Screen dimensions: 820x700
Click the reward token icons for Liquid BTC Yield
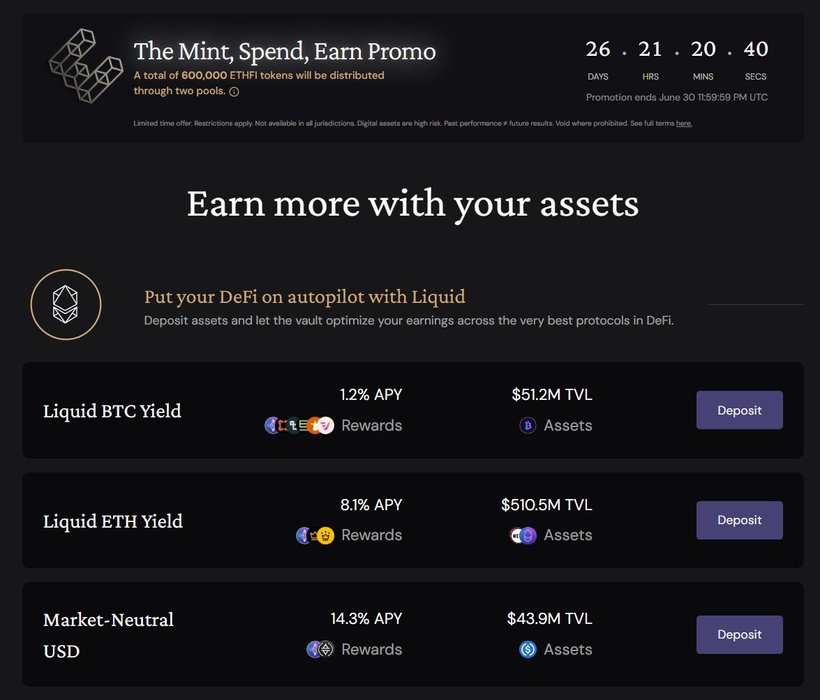pos(298,425)
